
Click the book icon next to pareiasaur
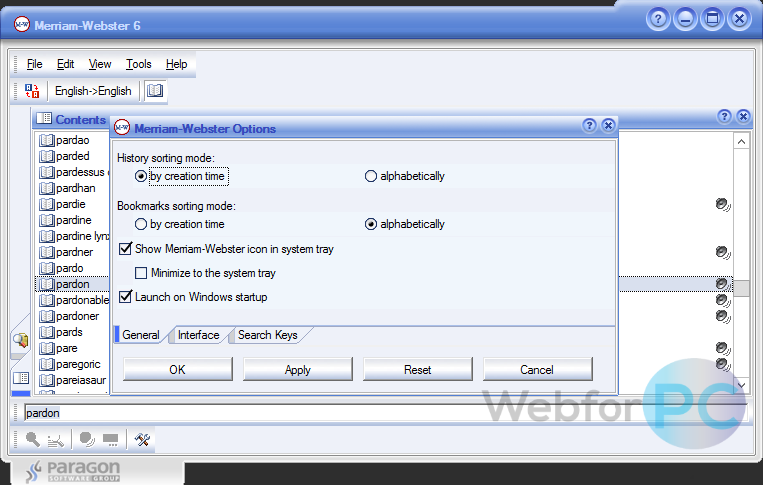(46, 380)
